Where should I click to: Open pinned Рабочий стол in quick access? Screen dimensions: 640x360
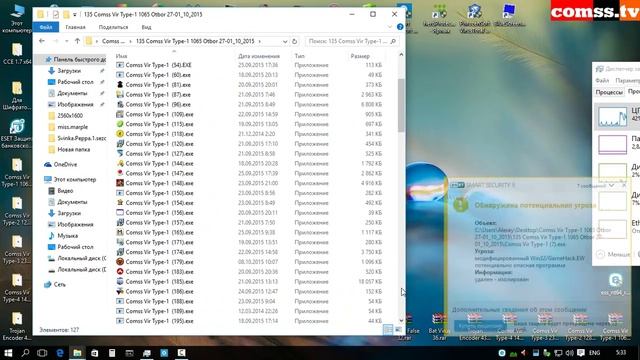coord(75,82)
